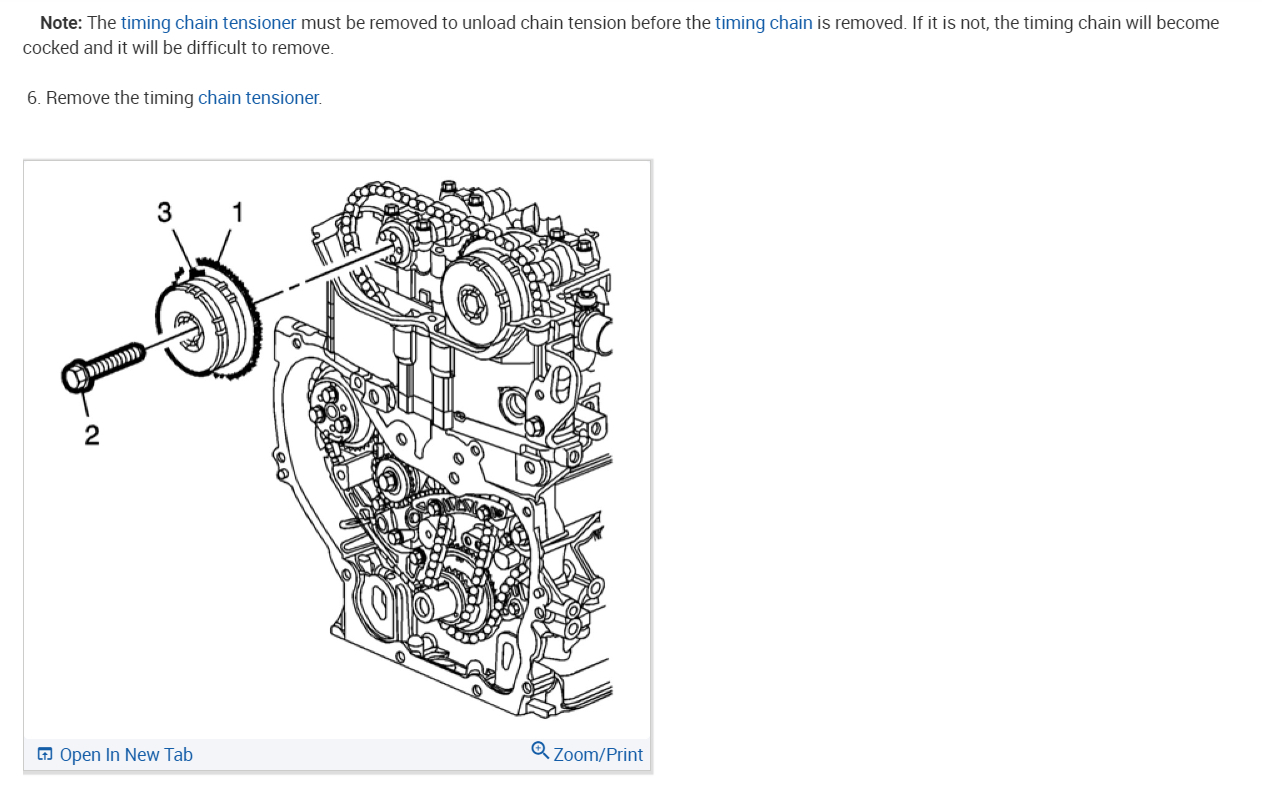
Task: Click the exploded camshaft sprocket illustration
Action: [x=212, y=322]
